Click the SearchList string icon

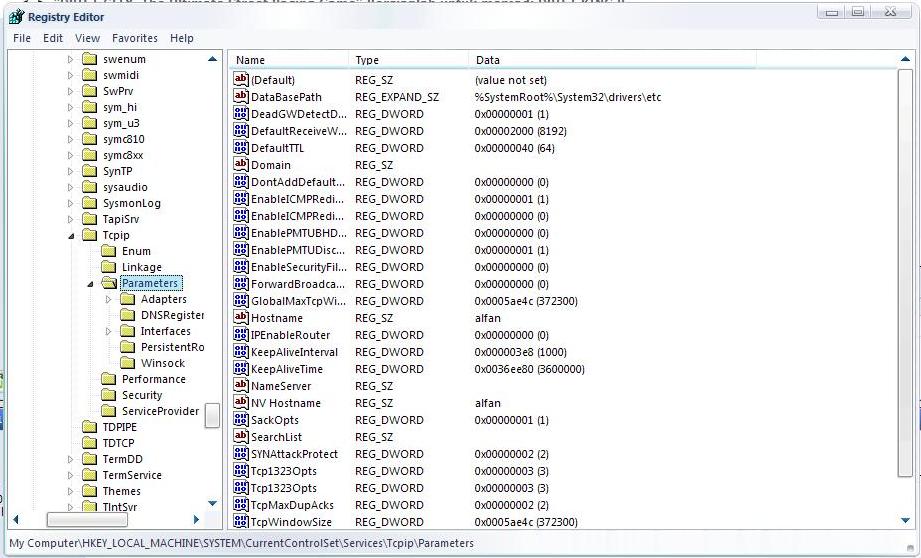pyautogui.click(x=241, y=436)
